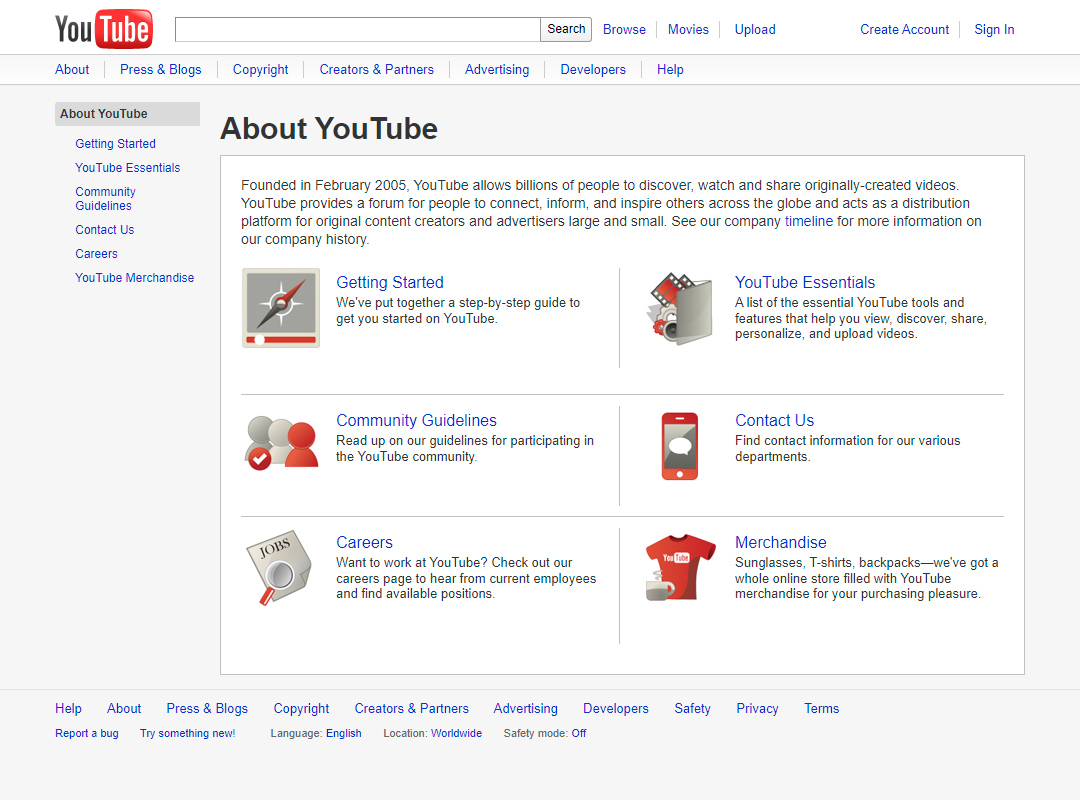Click Privacy in the footer

tap(757, 708)
